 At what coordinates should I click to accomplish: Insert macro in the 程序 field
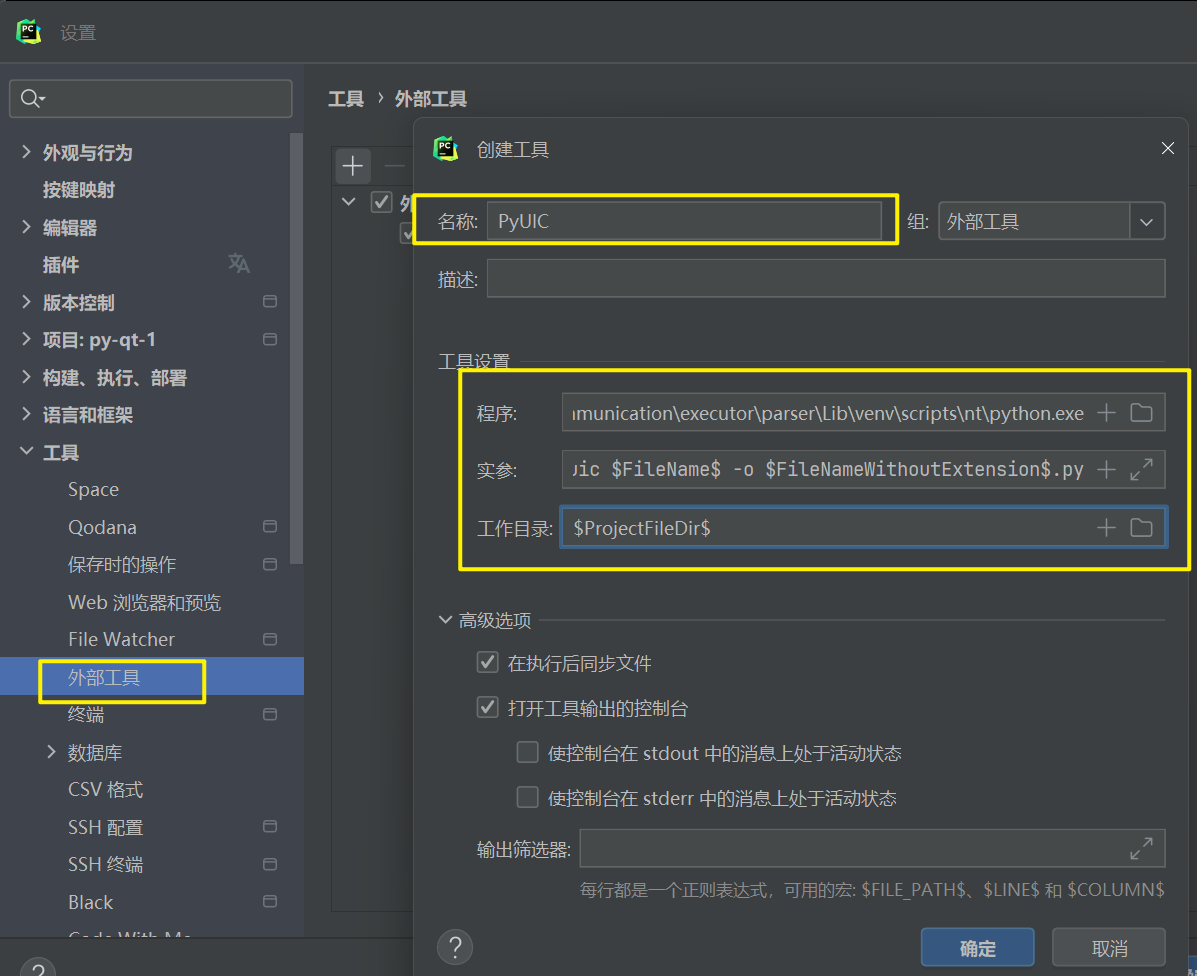tap(1106, 413)
